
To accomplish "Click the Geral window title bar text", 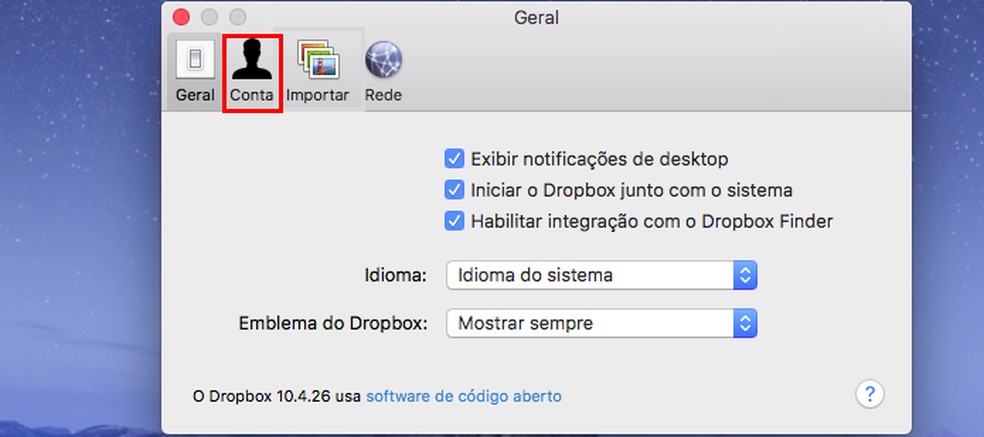I will click(536, 17).
